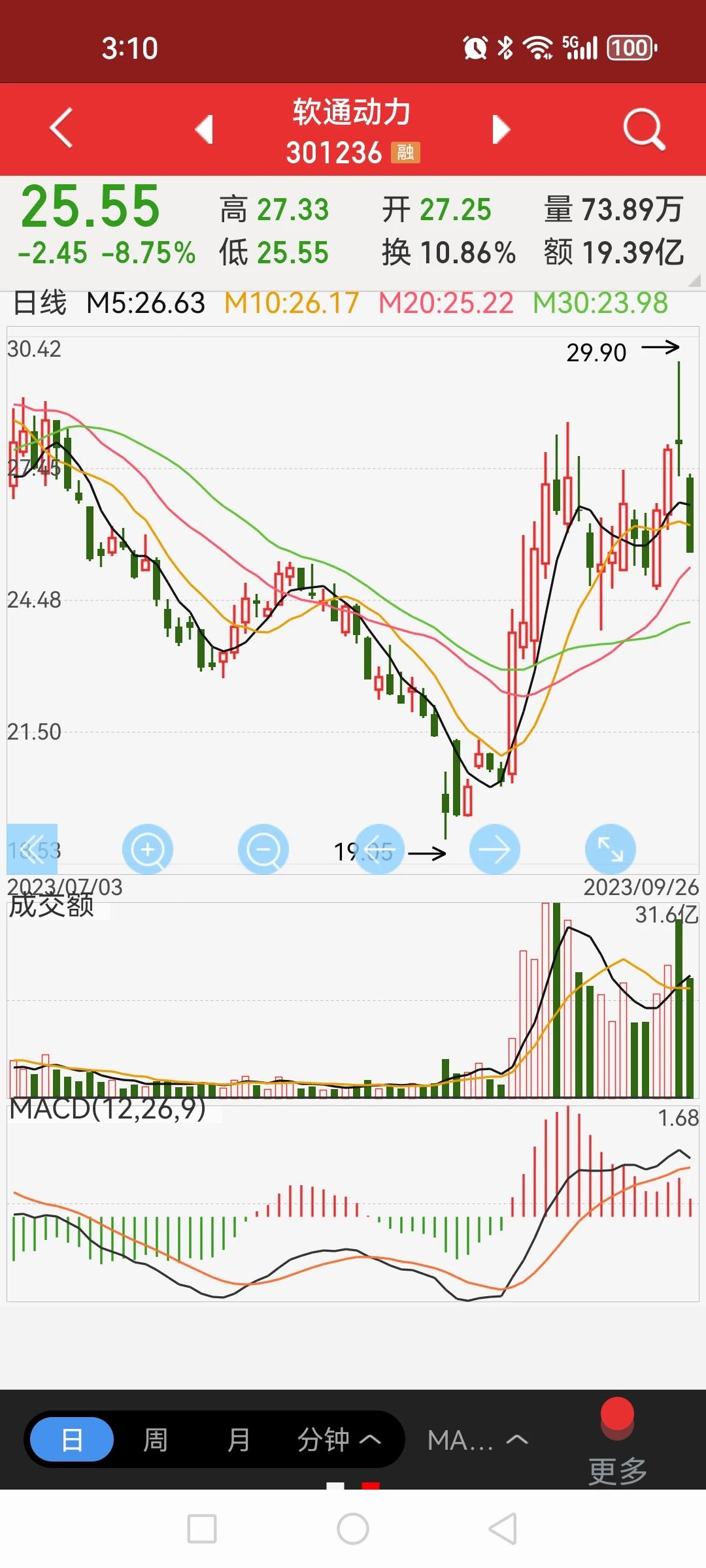Tap the alarm icon in status bar
Viewport: 706px width, 1568px height.
tap(475, 48)
